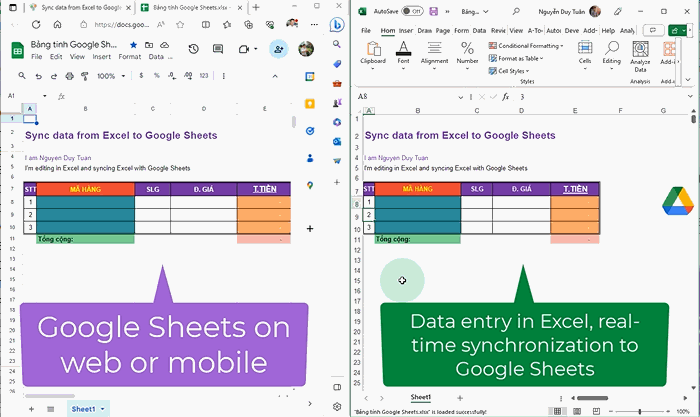Image resolution: width=700 pixels, height=417 pixels.
Task: Increase decimal places in Sheets toolbar
Action: click(188, 76)
